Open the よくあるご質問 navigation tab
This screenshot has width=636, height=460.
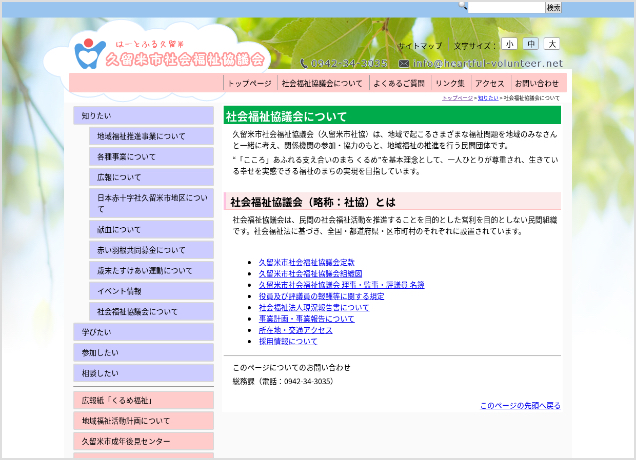pos(399,84)
